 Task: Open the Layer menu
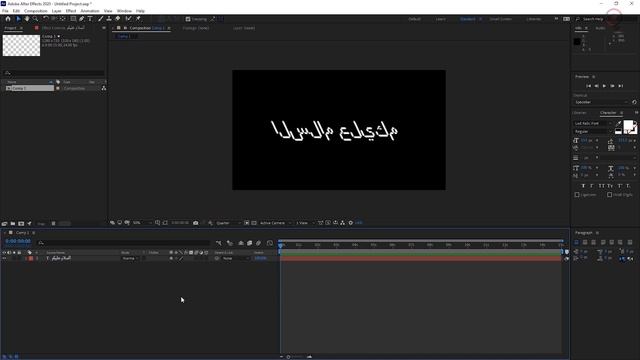(56, 11)
